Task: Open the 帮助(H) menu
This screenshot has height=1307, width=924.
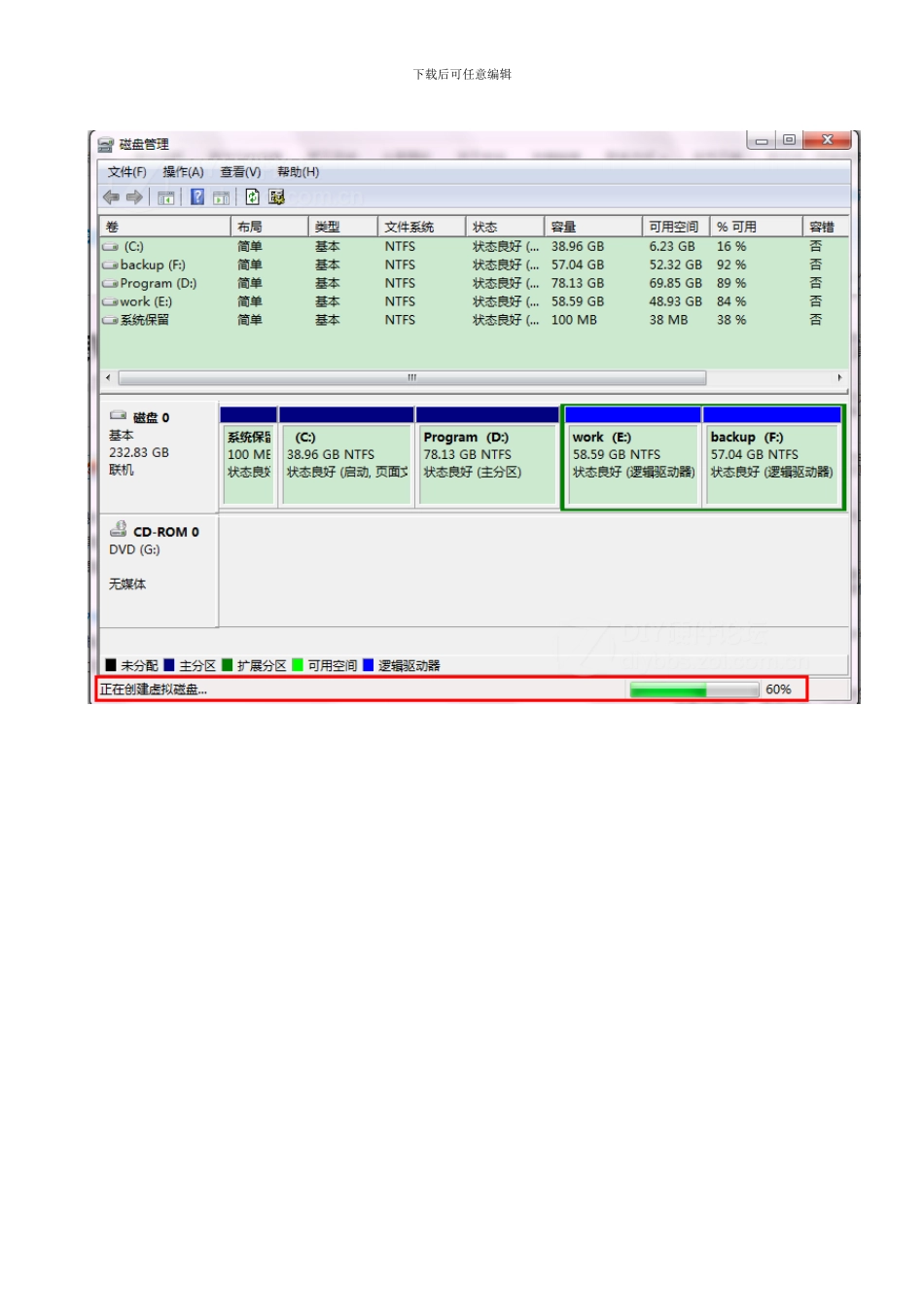Action: (x=298, y=172)
